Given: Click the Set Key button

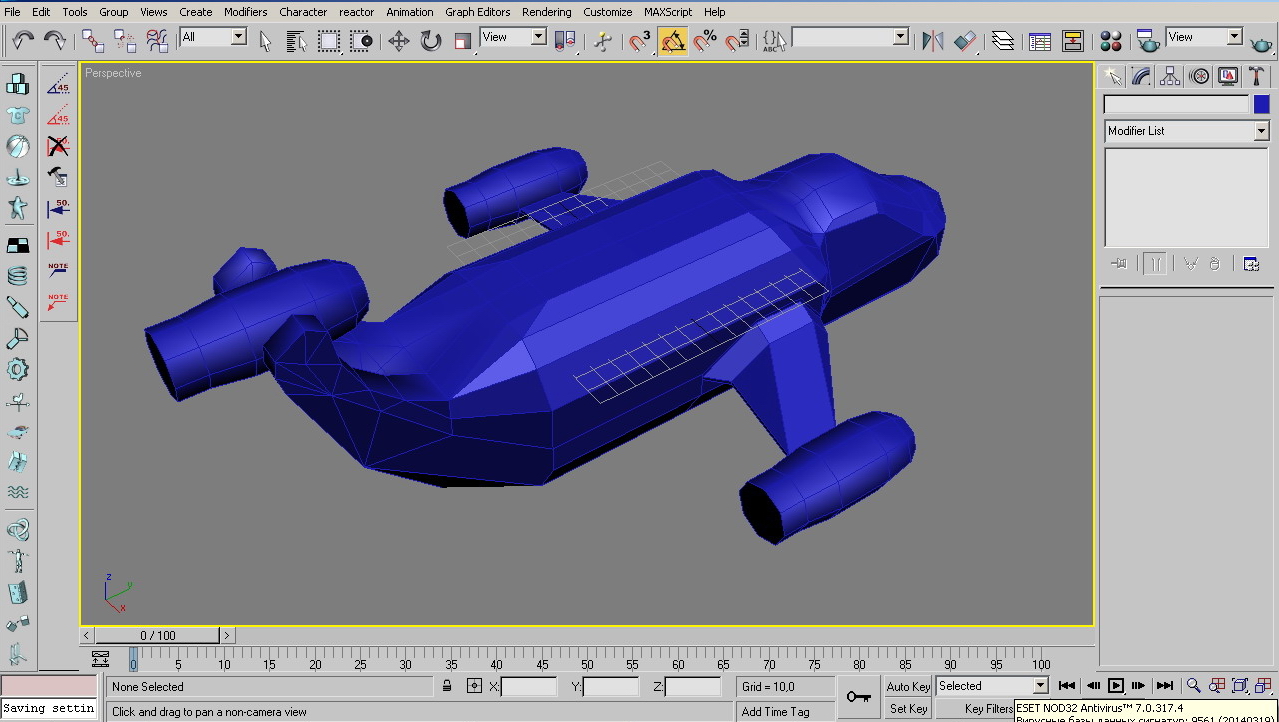Looking at the screenshot, I should [x=908, y=709].
